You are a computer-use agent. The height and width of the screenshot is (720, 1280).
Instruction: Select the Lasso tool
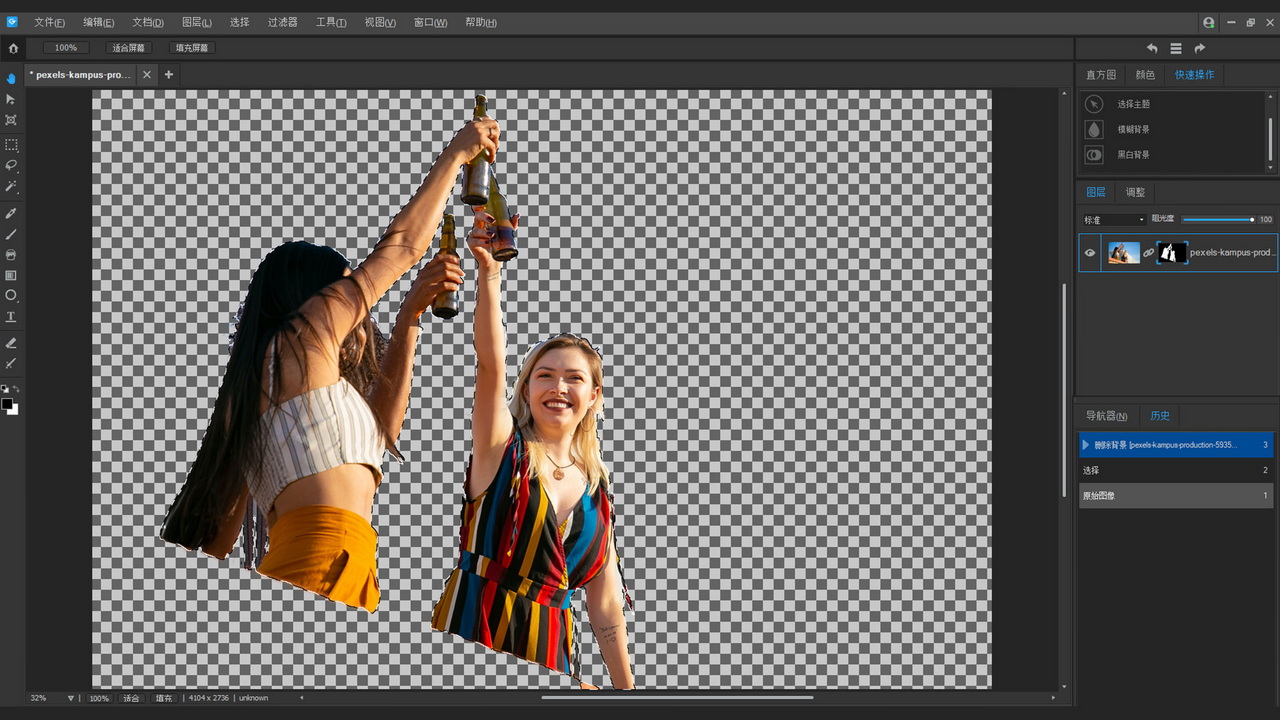tap(11, 165)
